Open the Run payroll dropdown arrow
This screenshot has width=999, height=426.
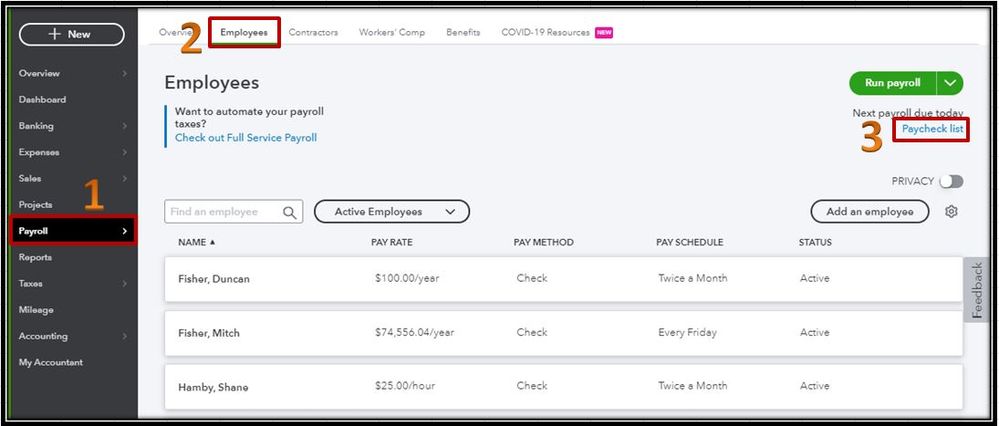point(950,83)
